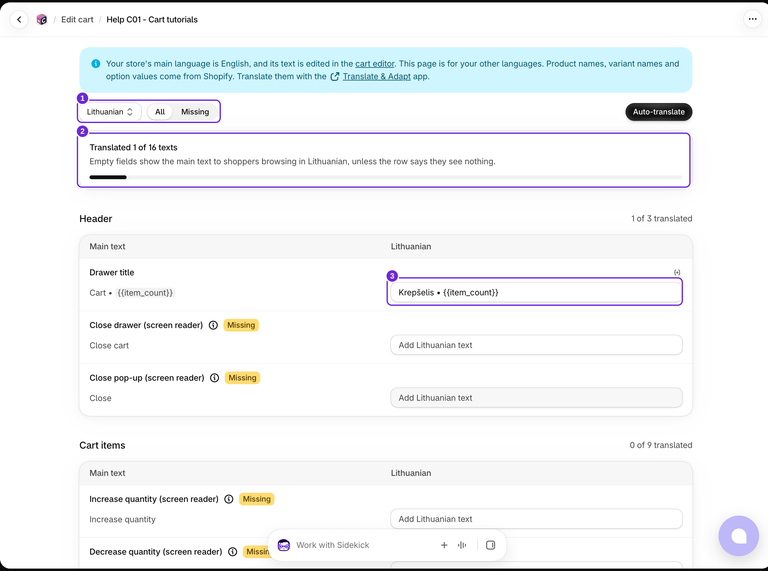Open the app logo cube icon
Viewport: 768px width, 571px height.
point(42,20)
